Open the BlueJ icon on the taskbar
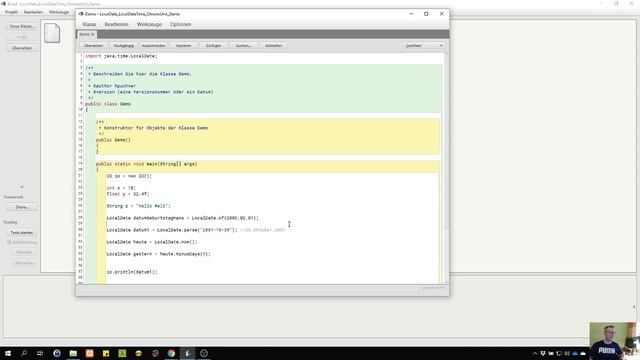 click(x=188, y=353)
